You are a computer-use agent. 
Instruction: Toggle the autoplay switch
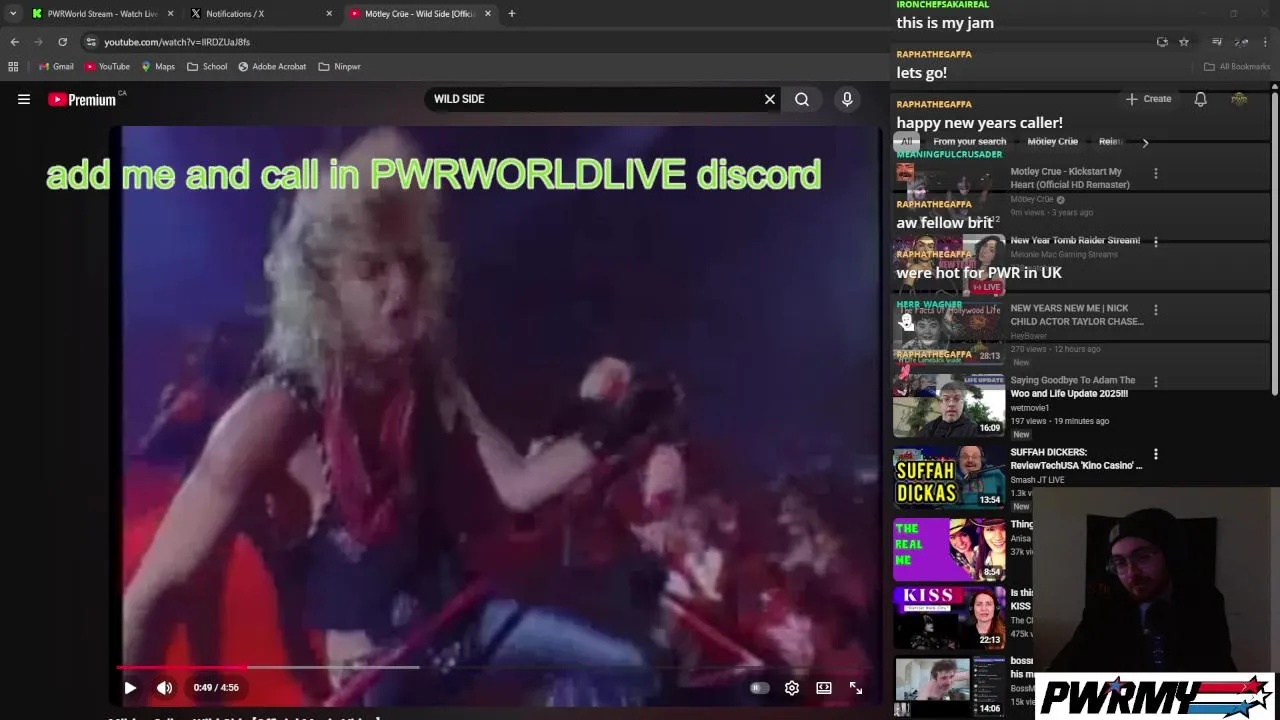[759, 688]
